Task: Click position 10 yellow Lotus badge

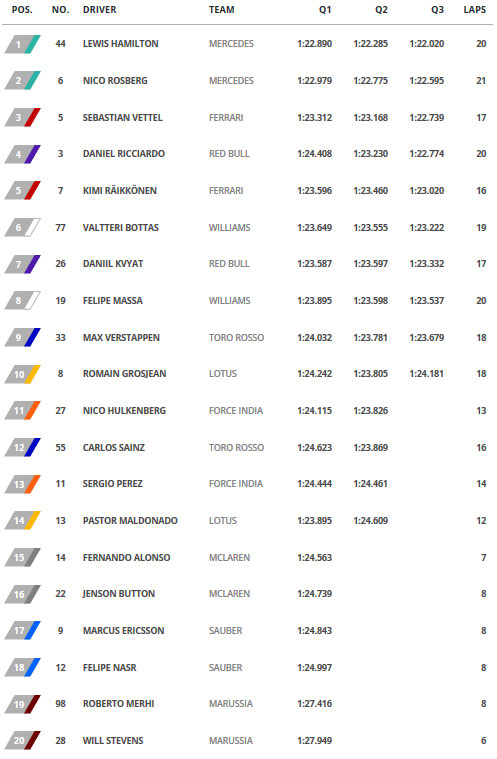Action: [22, 374]
